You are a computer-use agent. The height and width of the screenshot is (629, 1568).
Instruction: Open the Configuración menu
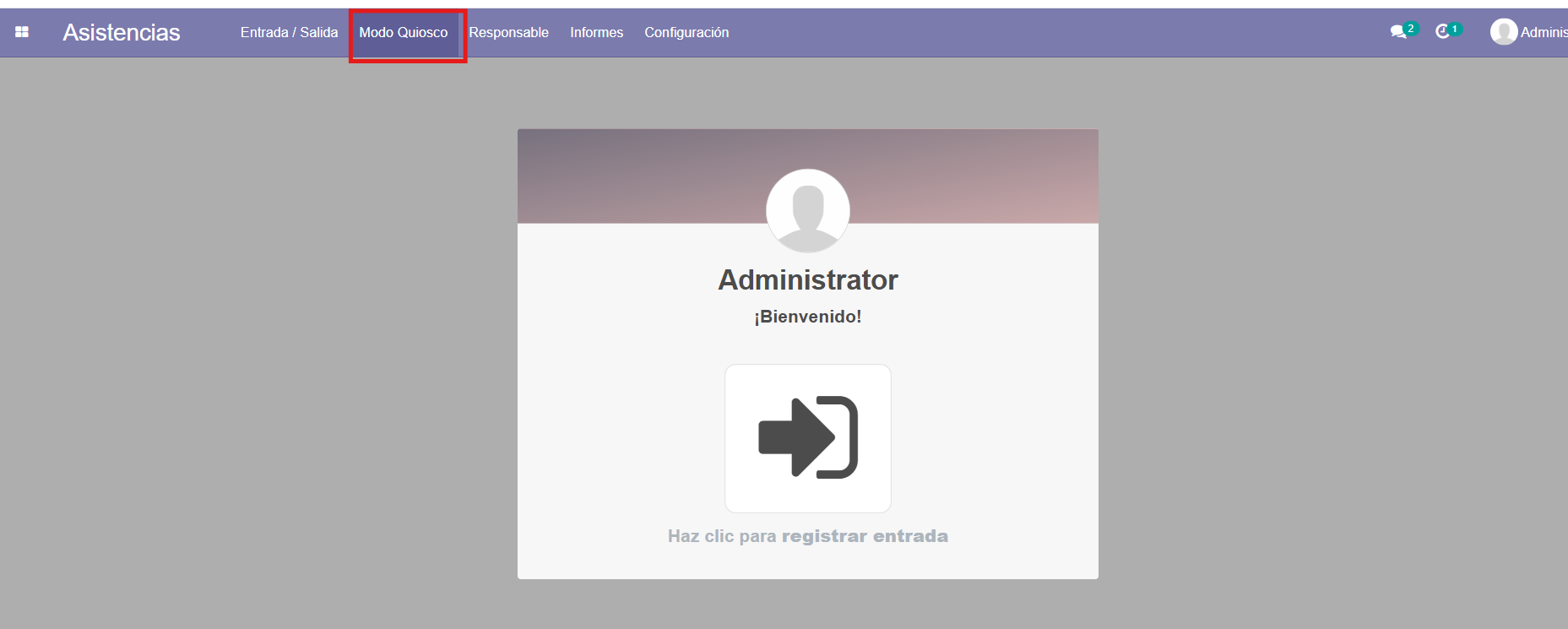(x=686, y=32)
